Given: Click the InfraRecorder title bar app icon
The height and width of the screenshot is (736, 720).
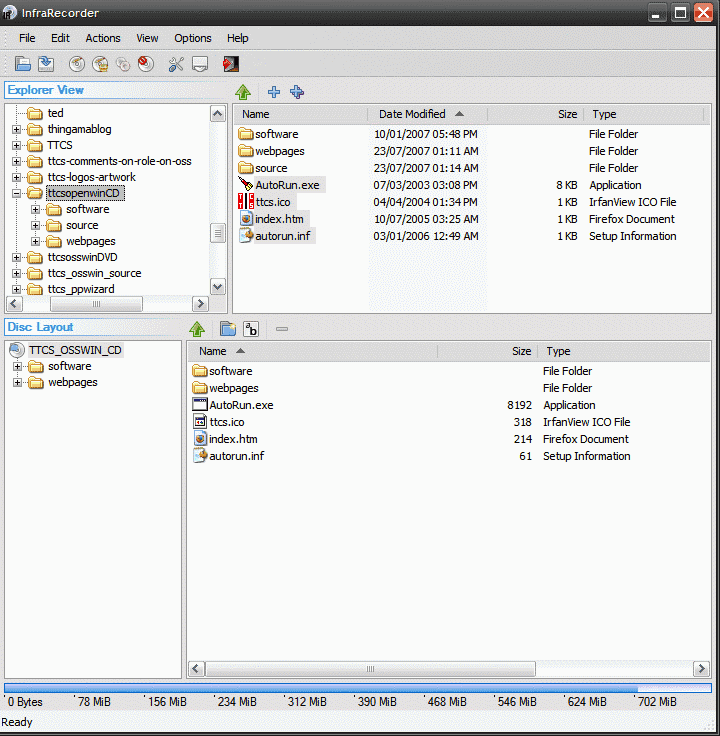Looking at the screenshot, I should (x=9, y=13).
